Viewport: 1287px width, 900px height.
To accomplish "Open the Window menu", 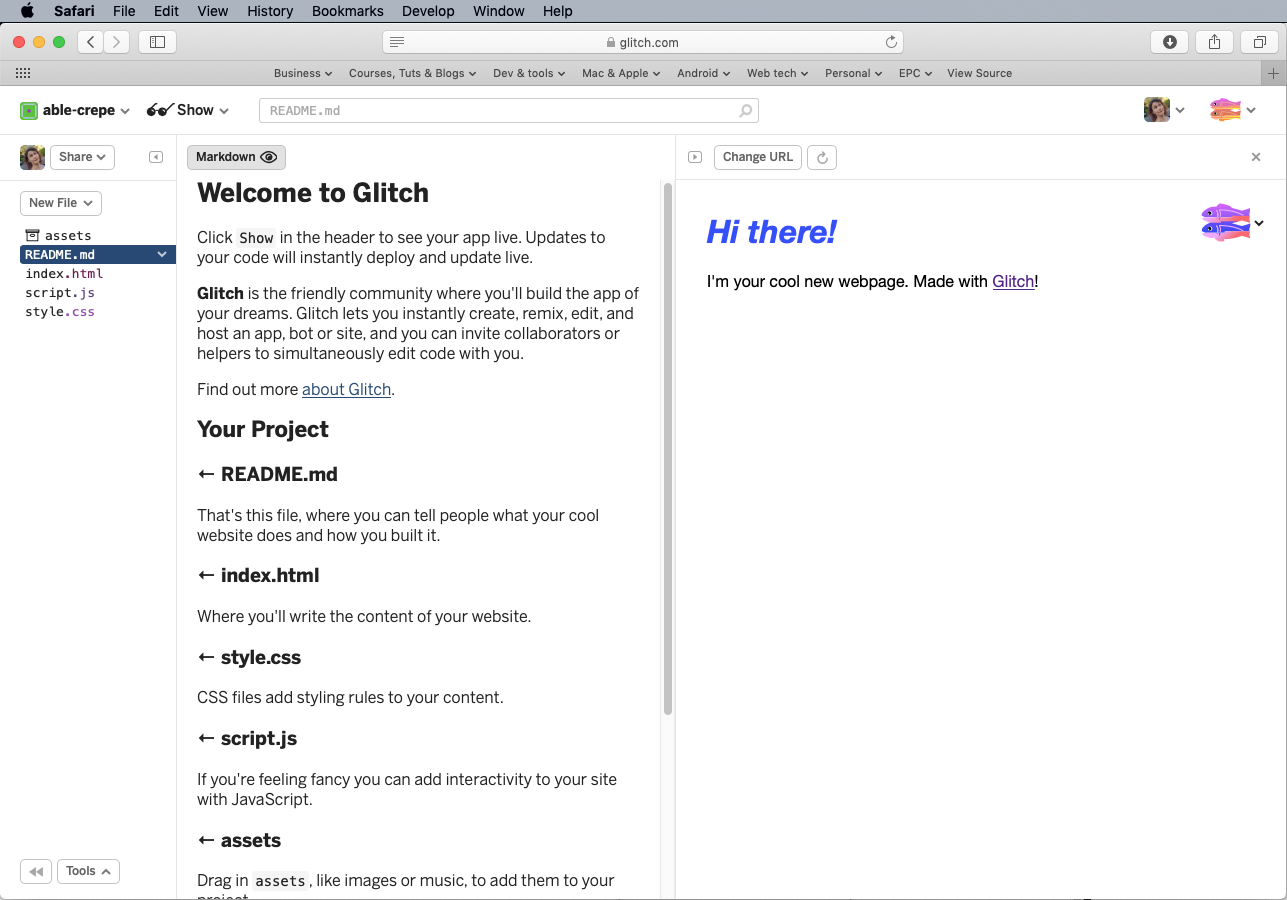I will (x=498, y=11).
